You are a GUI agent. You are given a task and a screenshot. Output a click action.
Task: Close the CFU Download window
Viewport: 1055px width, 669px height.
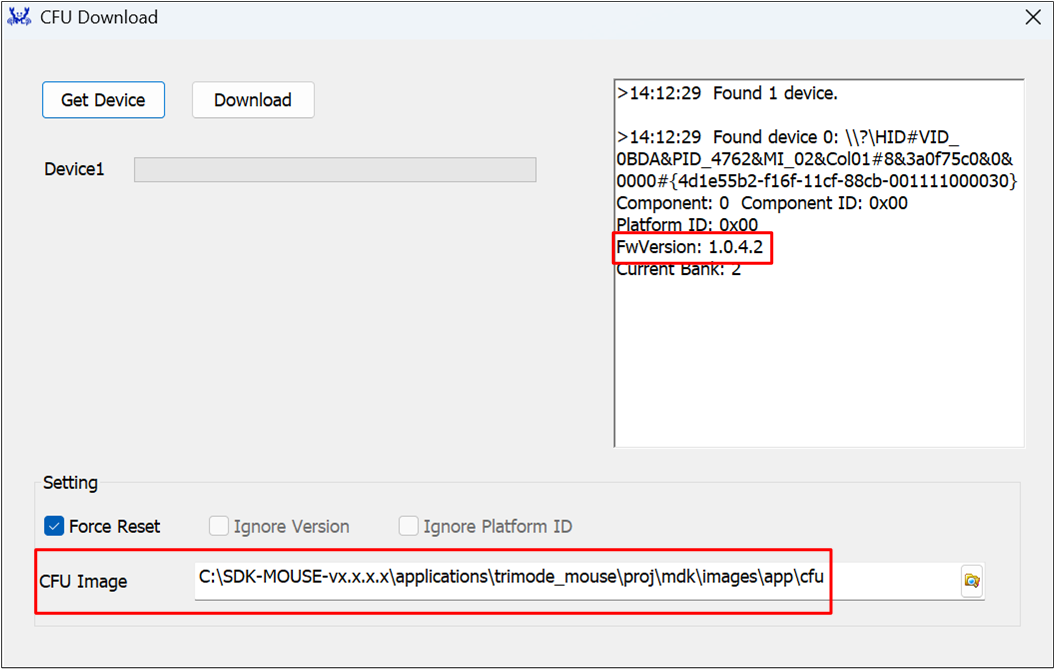point(1033,17)
